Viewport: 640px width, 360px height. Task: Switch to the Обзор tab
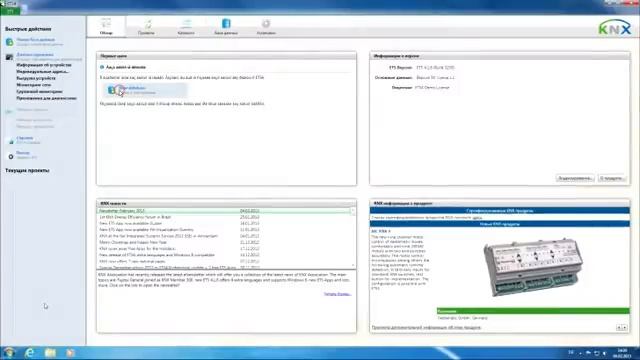pos(106,27)
